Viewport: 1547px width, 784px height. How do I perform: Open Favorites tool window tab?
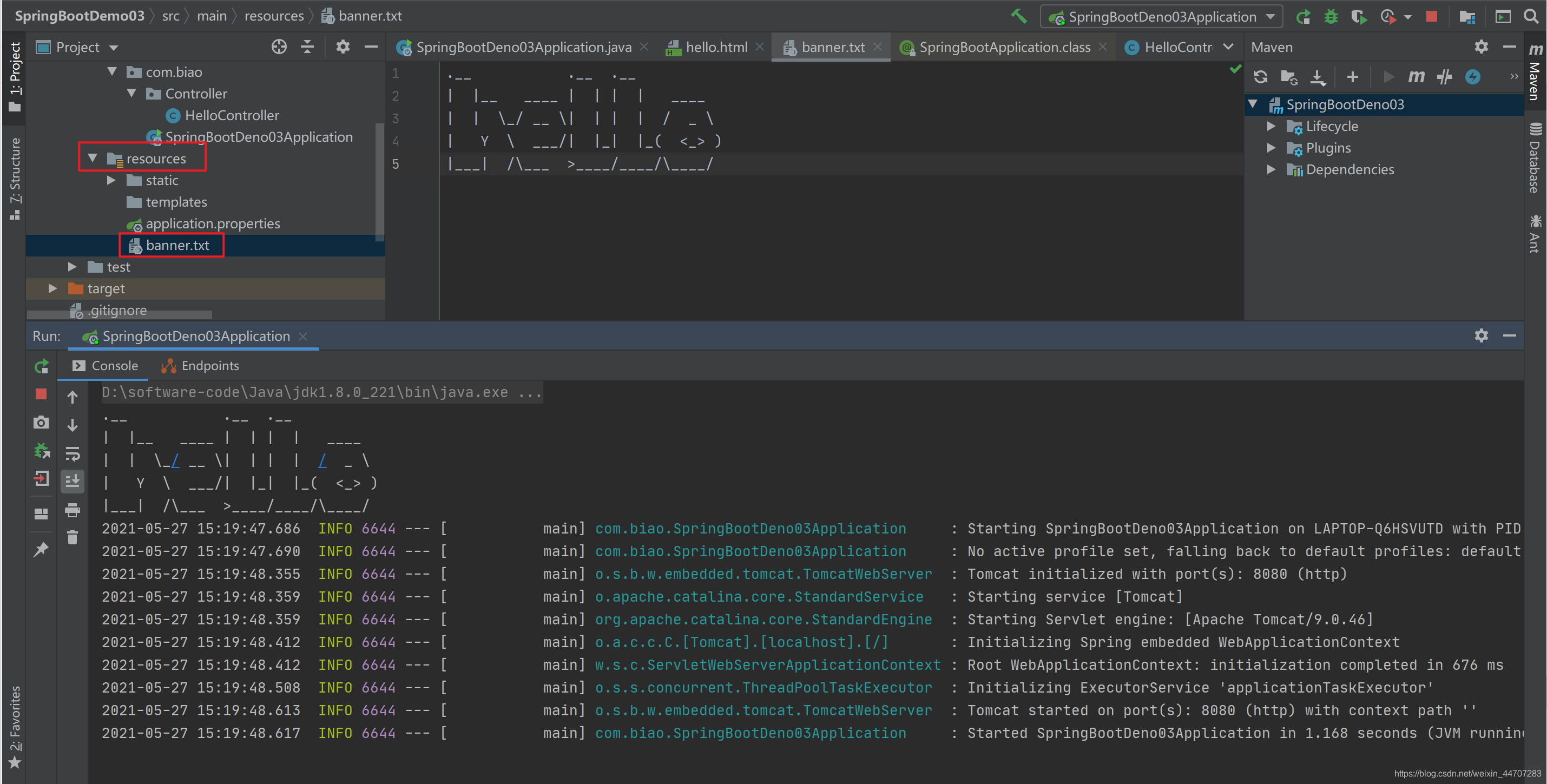(x=15, y=727)
